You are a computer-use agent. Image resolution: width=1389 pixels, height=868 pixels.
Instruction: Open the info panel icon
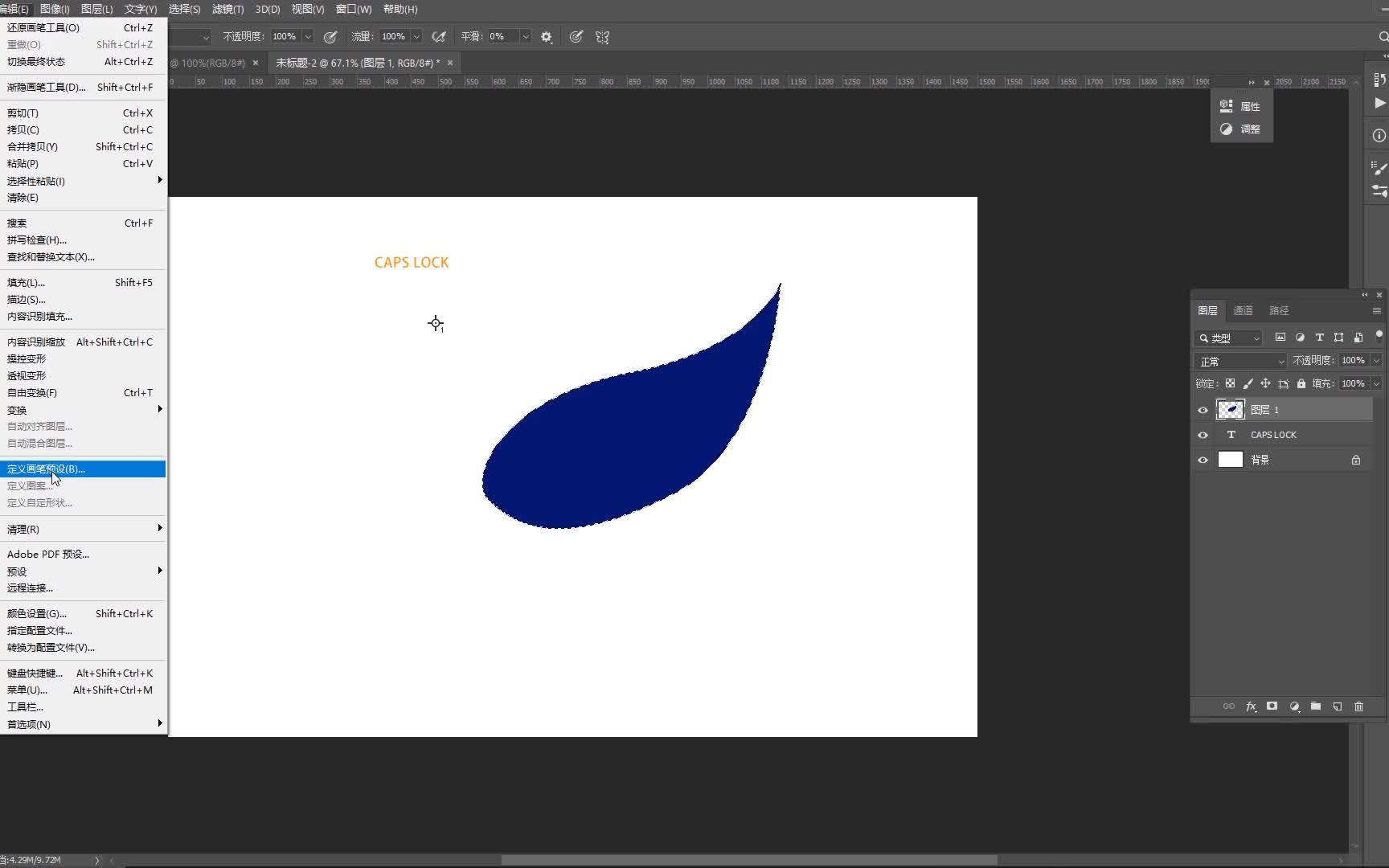[1379, 136]
